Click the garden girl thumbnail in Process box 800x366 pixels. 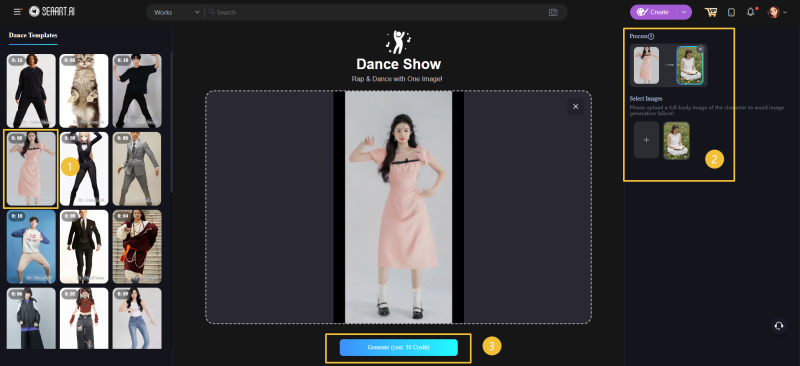[690, 65]
